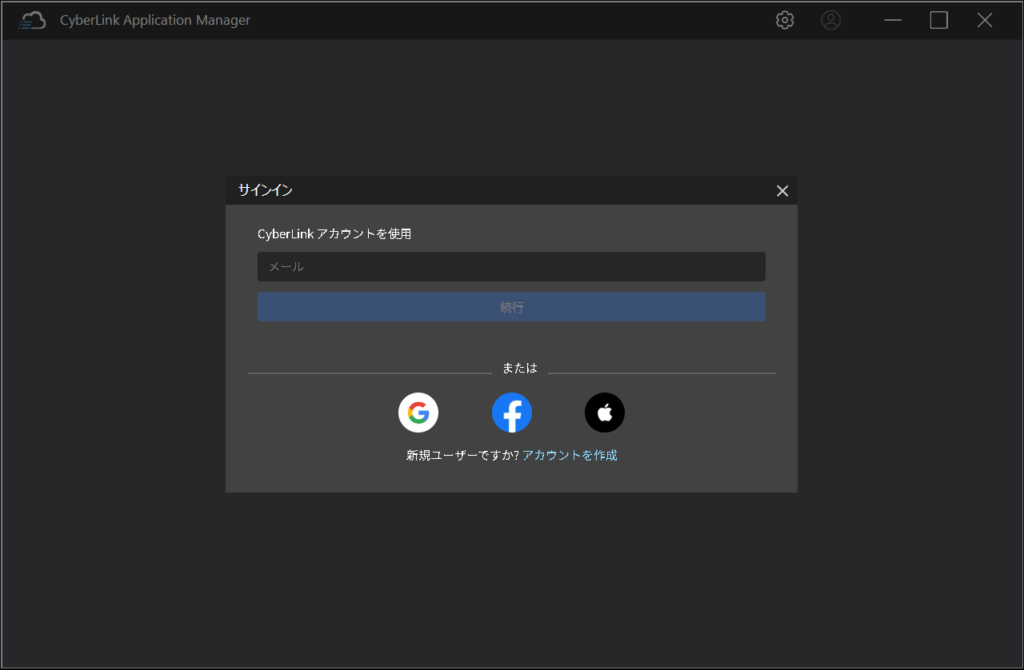Screen dimensions: 1024x670
Task: Close the CyberLink Application Manager window
Action: pyautogui.click(x=985, y=20)
